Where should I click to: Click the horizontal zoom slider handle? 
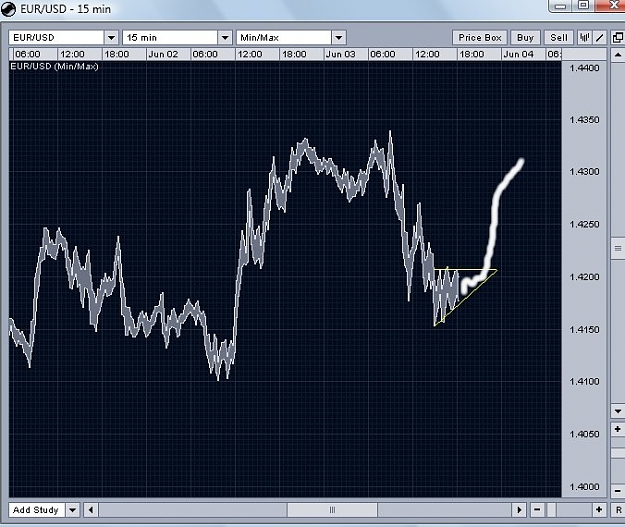click(x=552, y=510)
